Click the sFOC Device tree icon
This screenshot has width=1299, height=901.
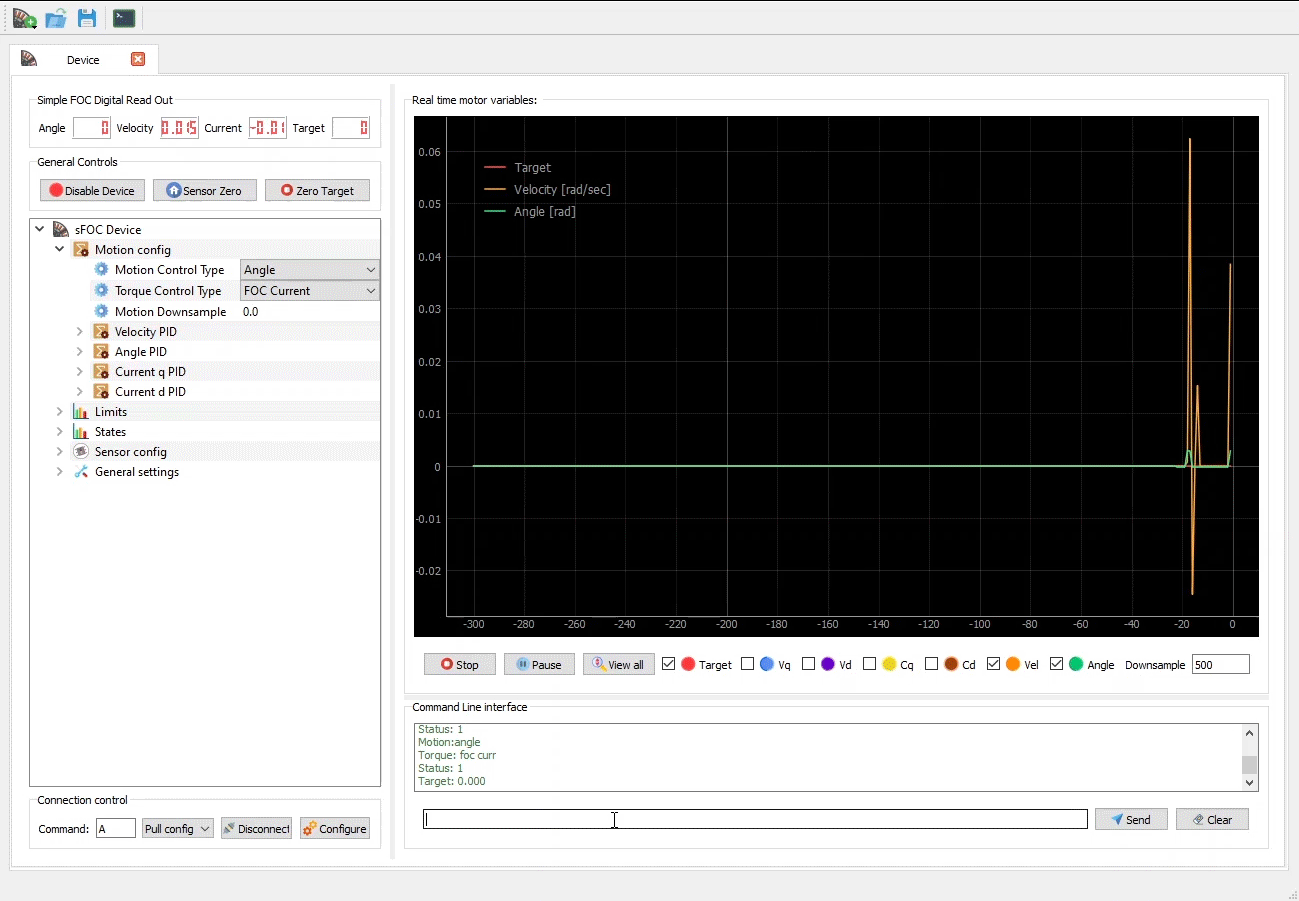click(61, 230)
